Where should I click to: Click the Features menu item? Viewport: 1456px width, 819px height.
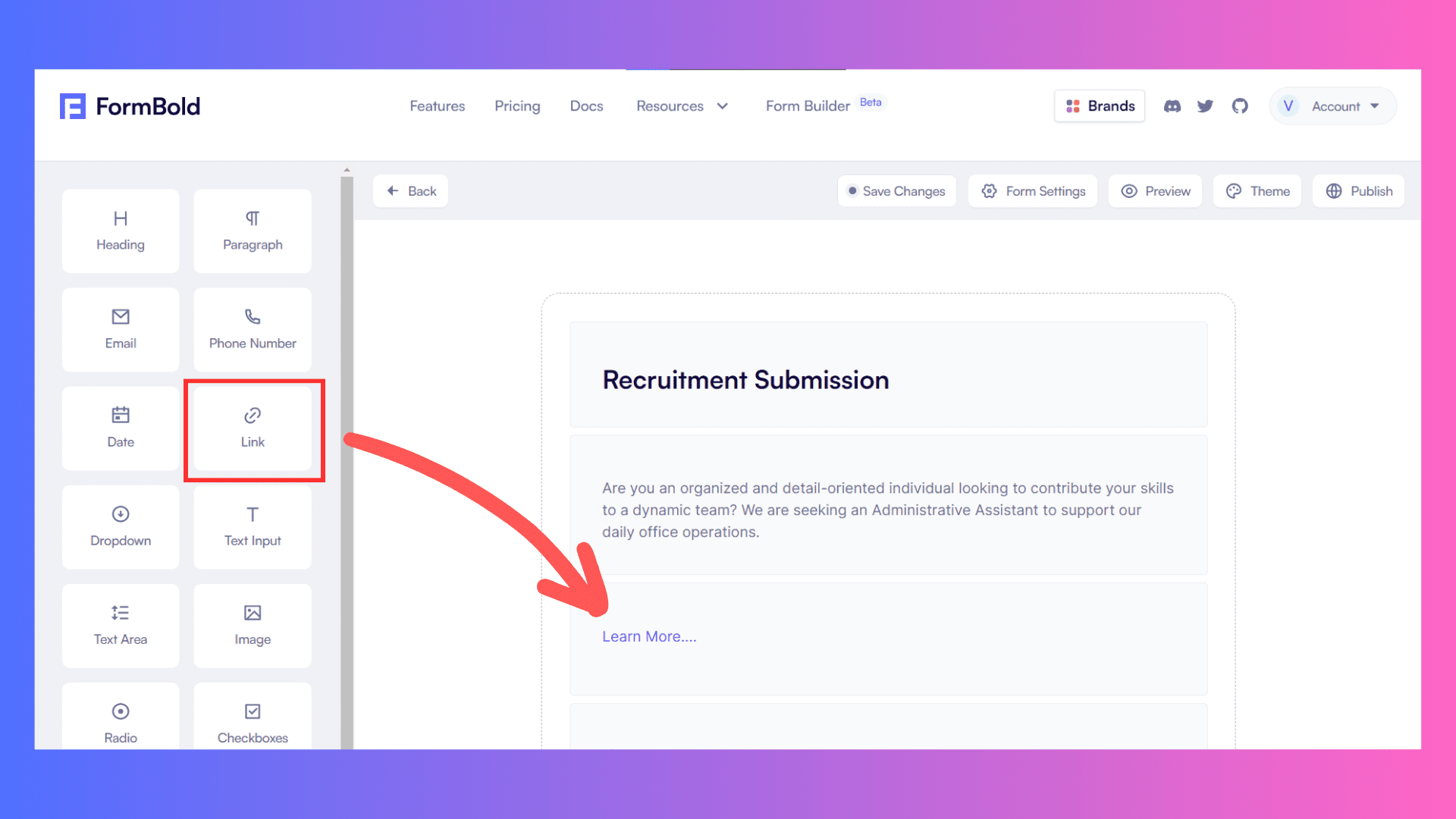click(x=438, y=104)
